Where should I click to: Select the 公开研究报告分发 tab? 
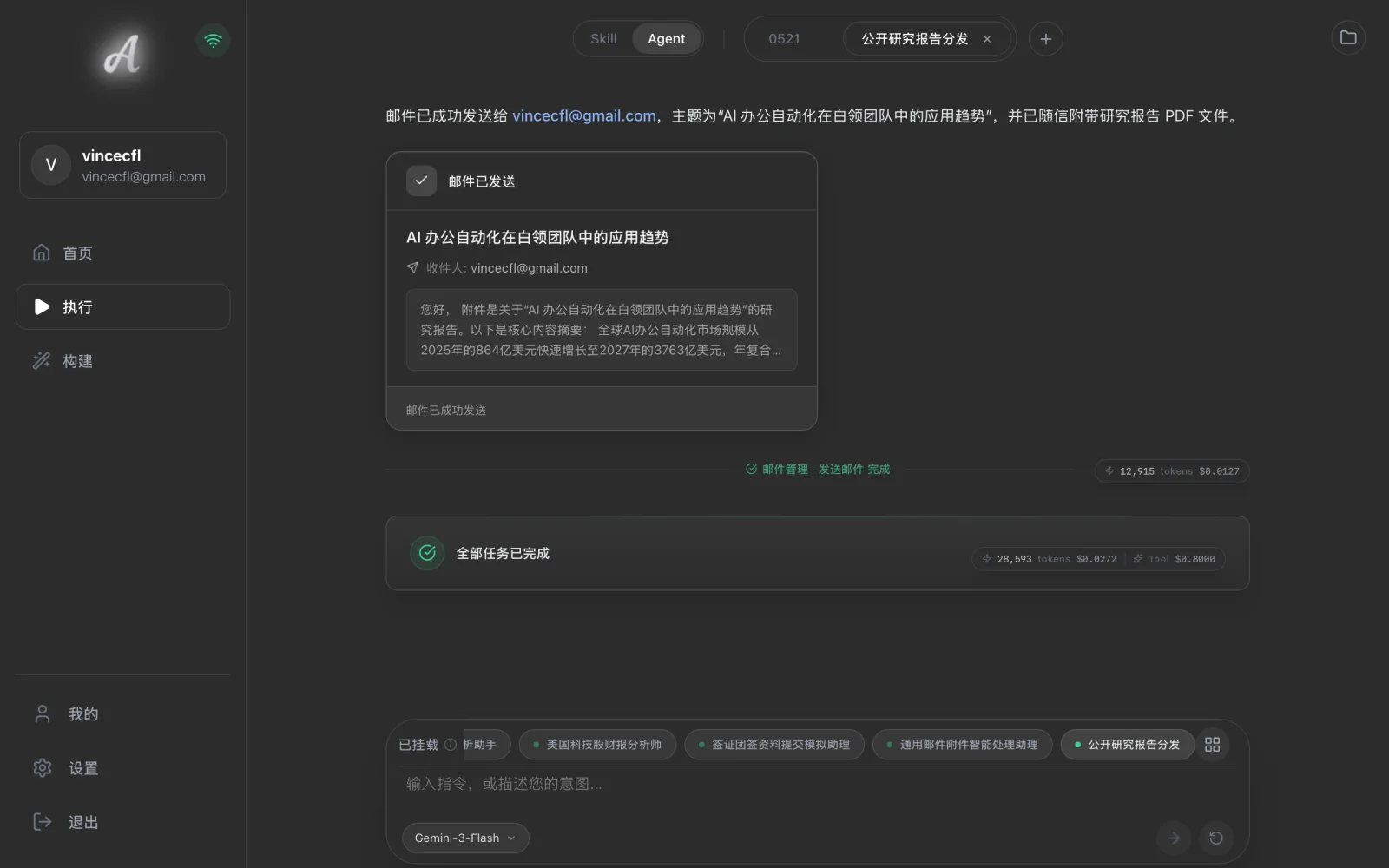coord(914,39)
